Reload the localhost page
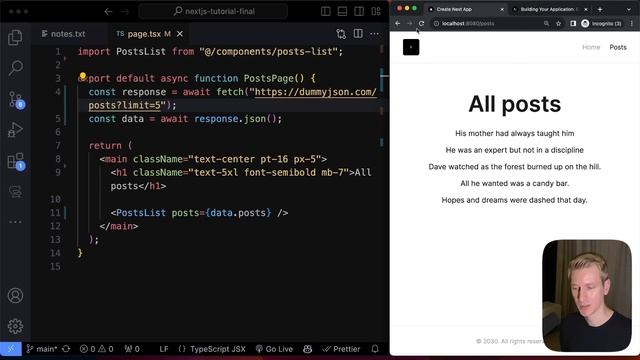 point(421,23)
